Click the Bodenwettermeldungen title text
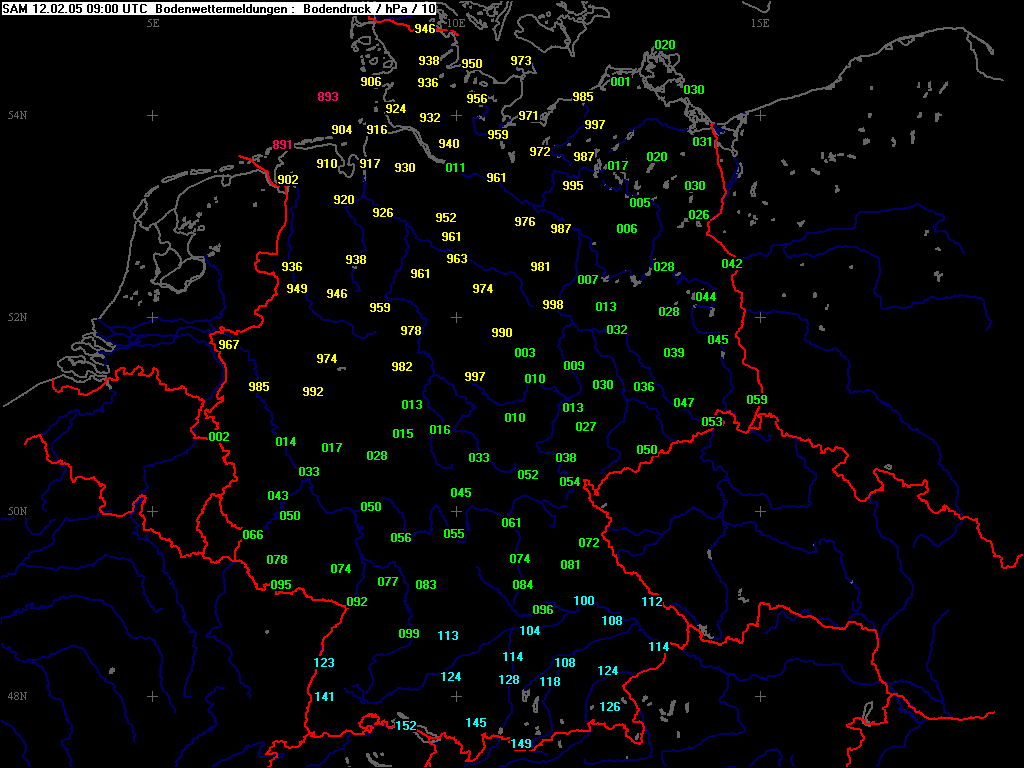The height and width of the screenshot is (768, 1024). 224,9
